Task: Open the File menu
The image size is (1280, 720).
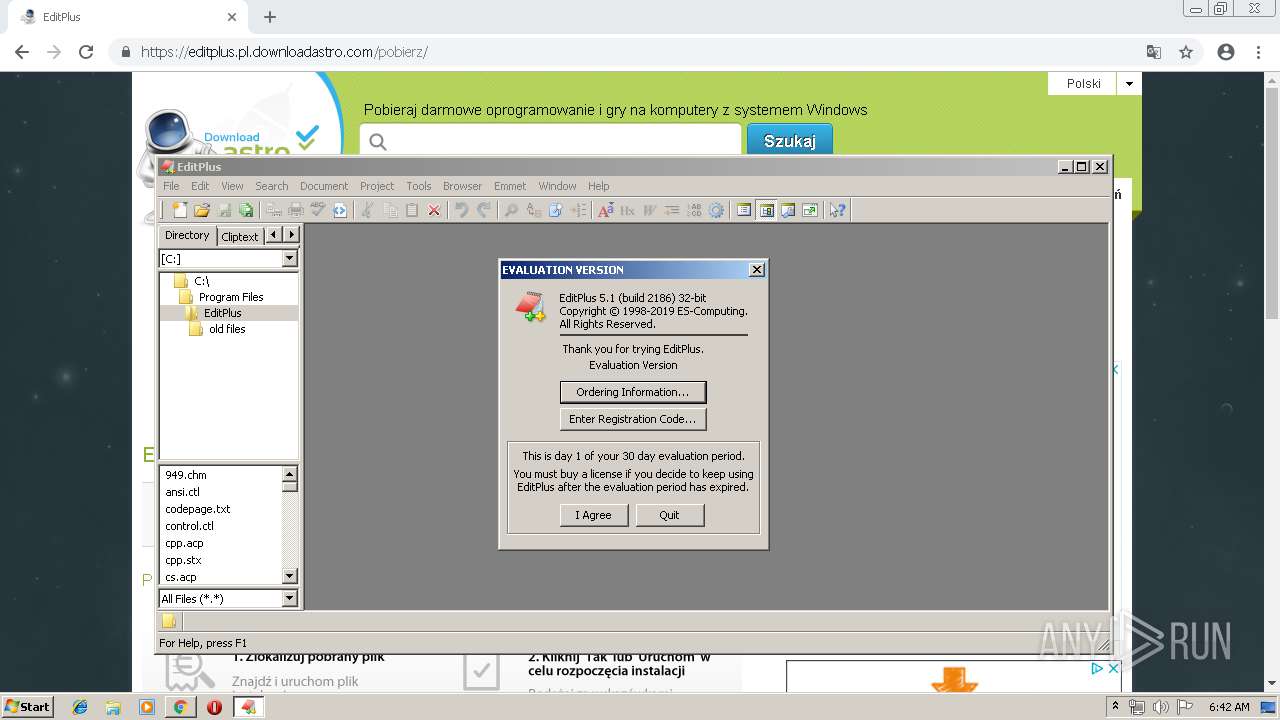Action: [x=171, y=186]
